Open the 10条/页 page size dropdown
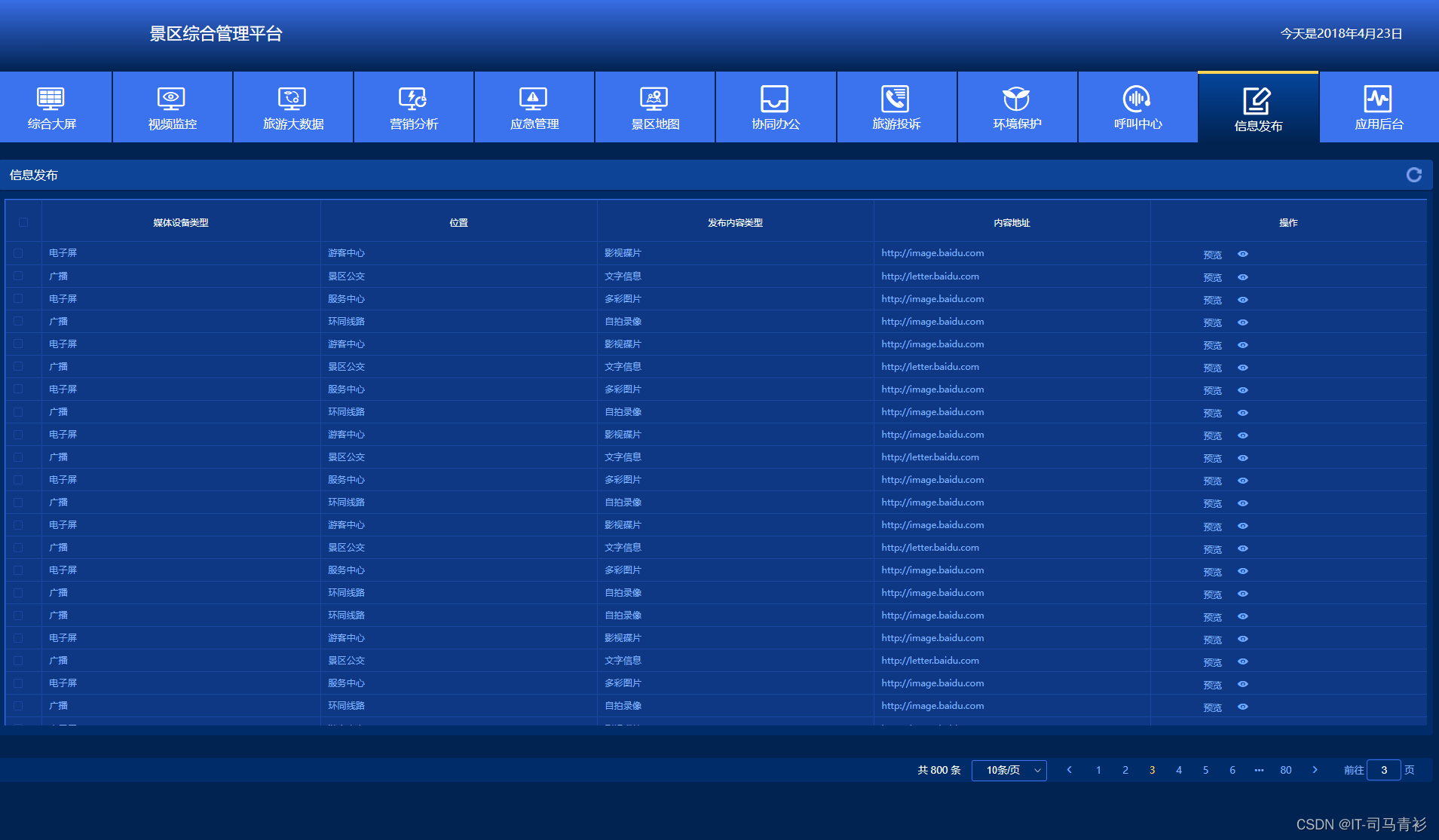The image size is (1439, 840). 1009,770
